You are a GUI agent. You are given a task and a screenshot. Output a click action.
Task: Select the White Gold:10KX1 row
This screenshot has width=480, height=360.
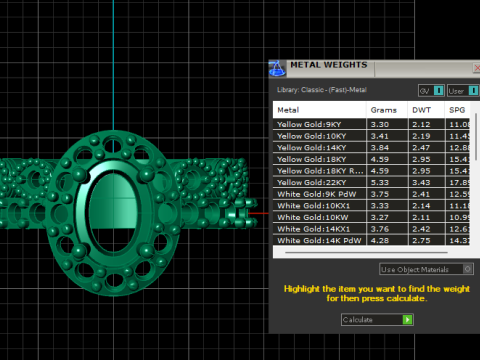tap(371, 206)
